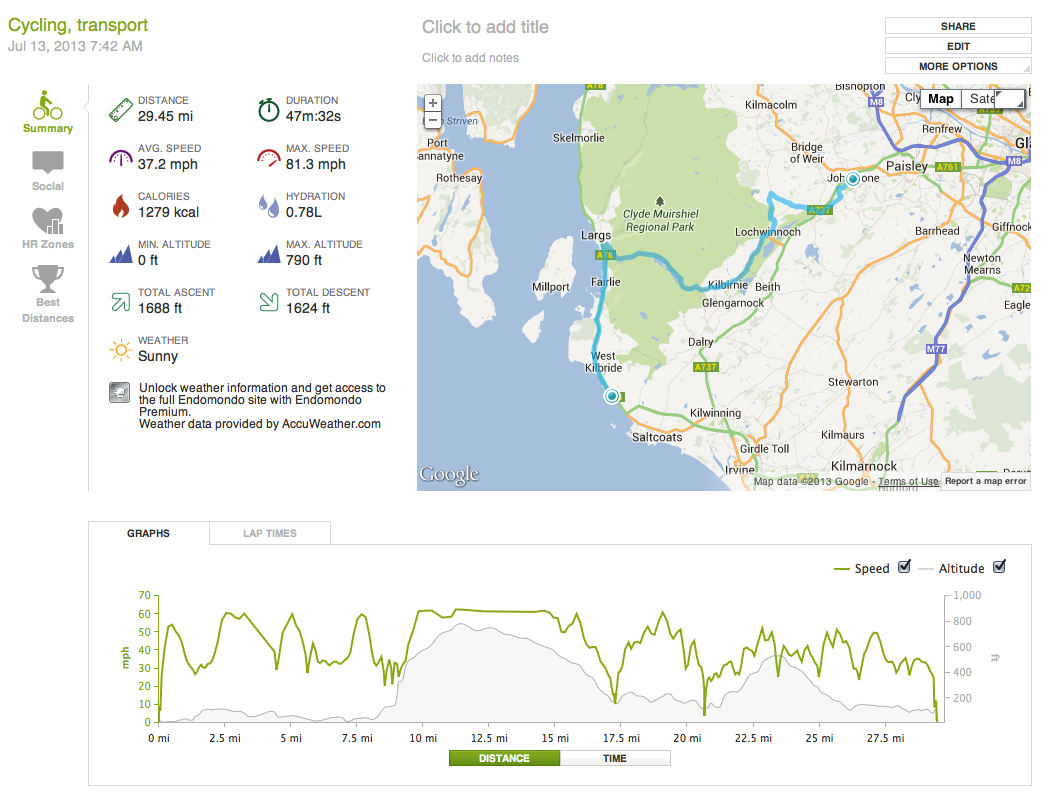Click the Endomondo Premium weather unlock icon
The image size is (1042, 798).
pos(118,392)
